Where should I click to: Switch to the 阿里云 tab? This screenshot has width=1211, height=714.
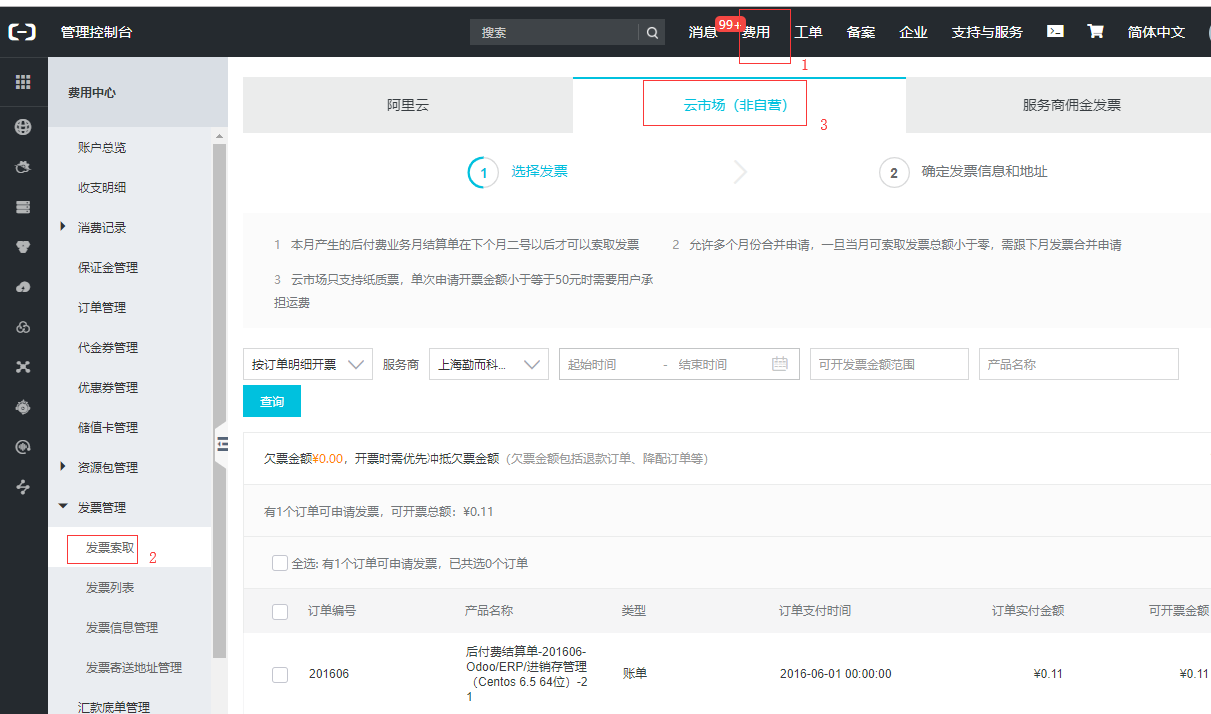(408, 105)
